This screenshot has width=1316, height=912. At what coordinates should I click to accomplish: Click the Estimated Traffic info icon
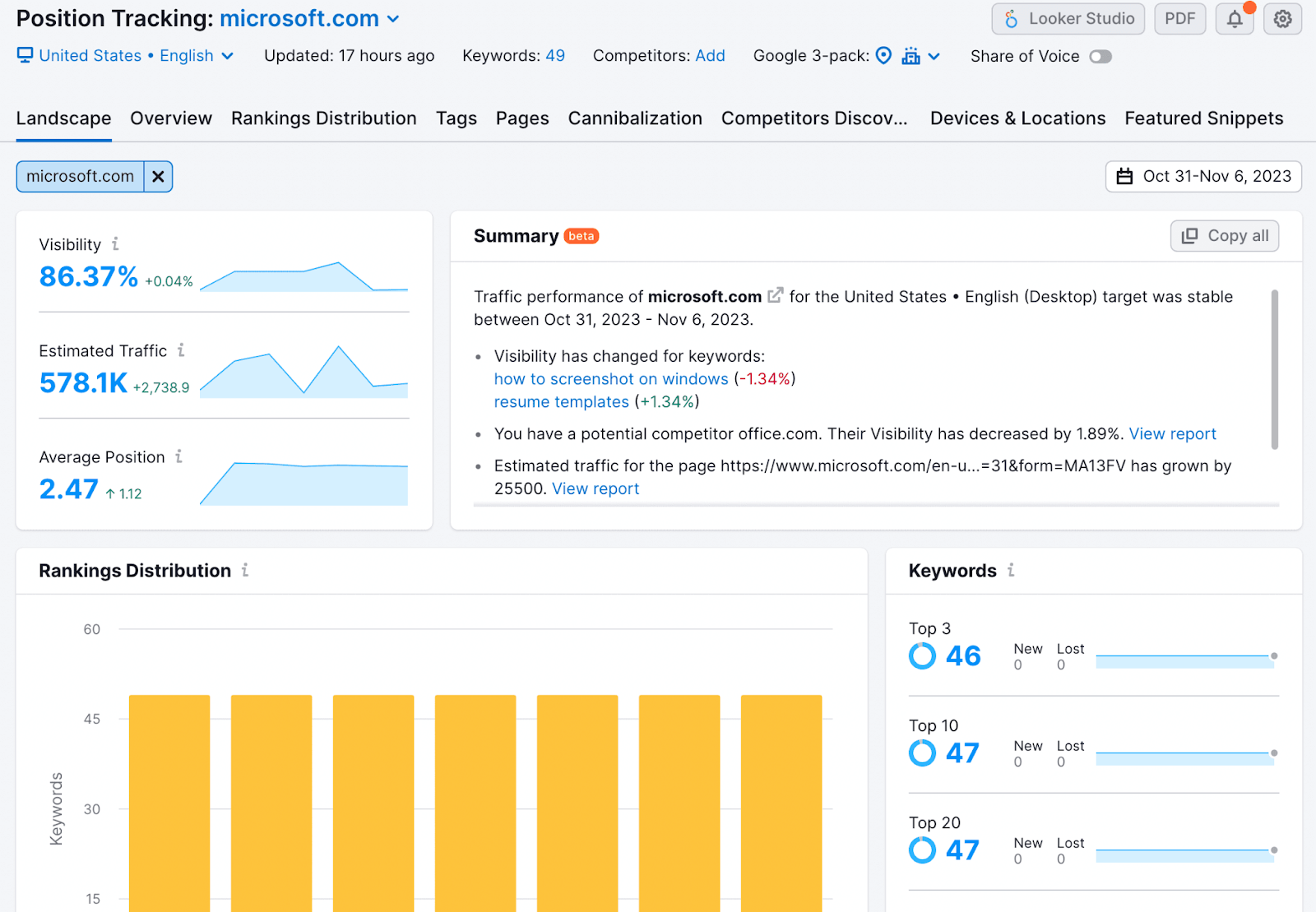(x=181, y=350)
